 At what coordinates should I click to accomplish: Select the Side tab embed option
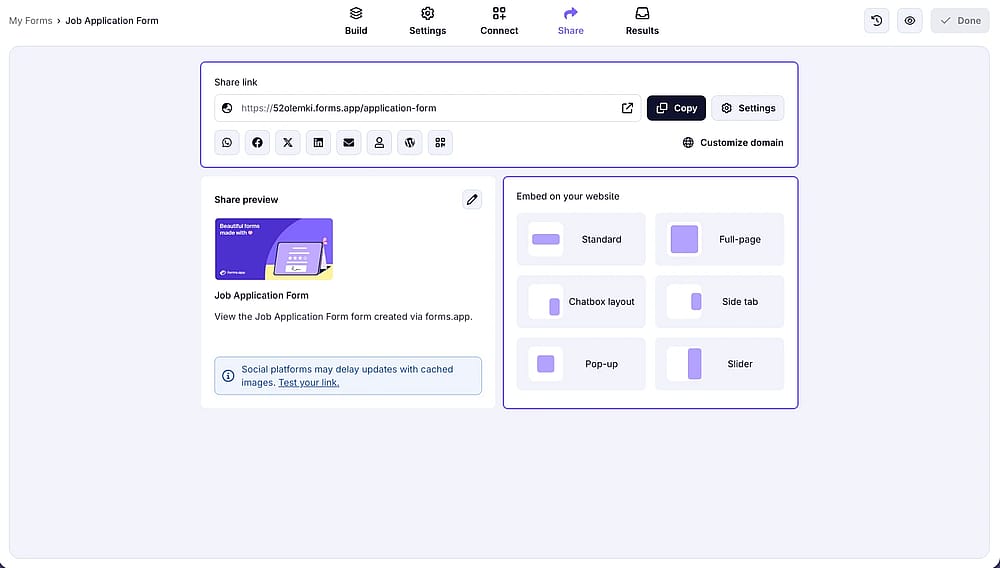pos(719,302)
